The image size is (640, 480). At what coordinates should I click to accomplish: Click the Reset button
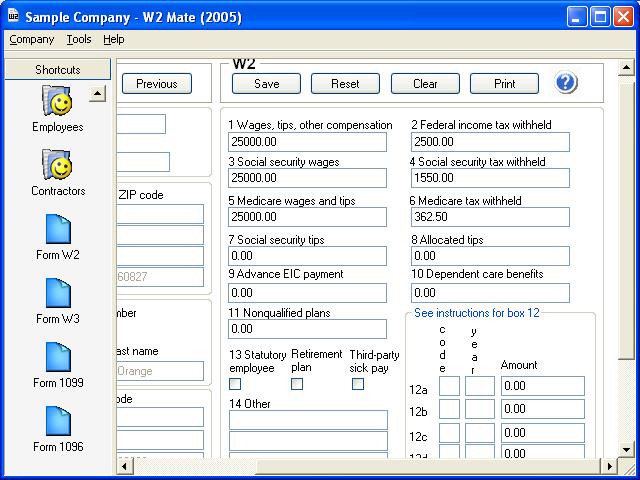click(345, 84)
